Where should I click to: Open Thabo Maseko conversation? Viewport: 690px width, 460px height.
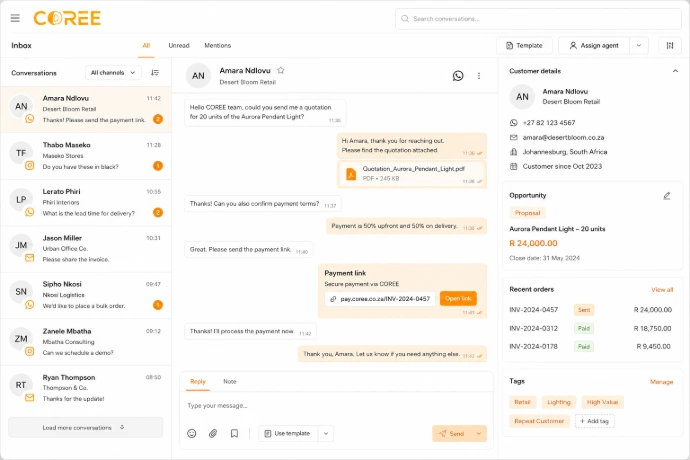tap(86, 156)
